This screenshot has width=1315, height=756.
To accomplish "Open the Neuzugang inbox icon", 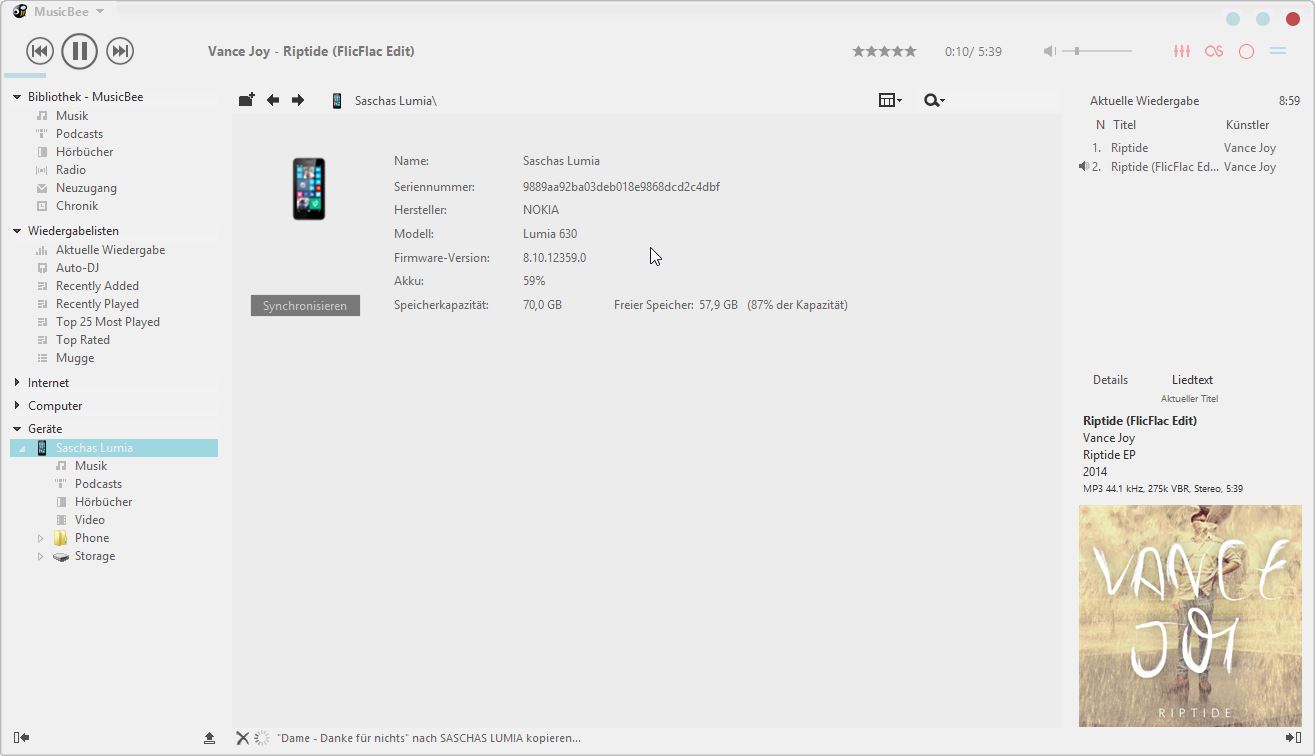I will 42,188.
